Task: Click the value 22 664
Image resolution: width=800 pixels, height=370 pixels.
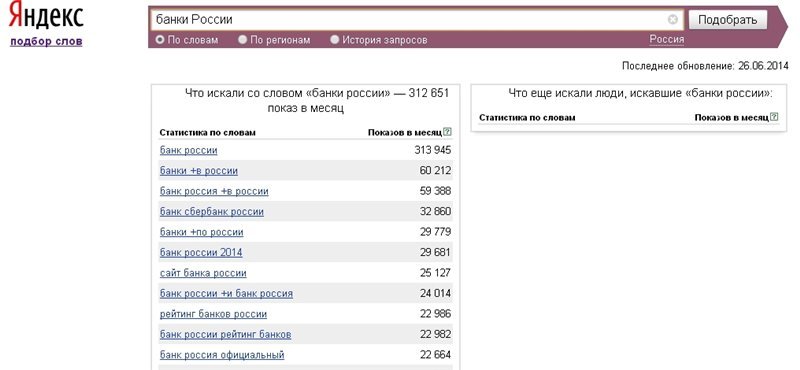Action: click(x=435, y=355)
